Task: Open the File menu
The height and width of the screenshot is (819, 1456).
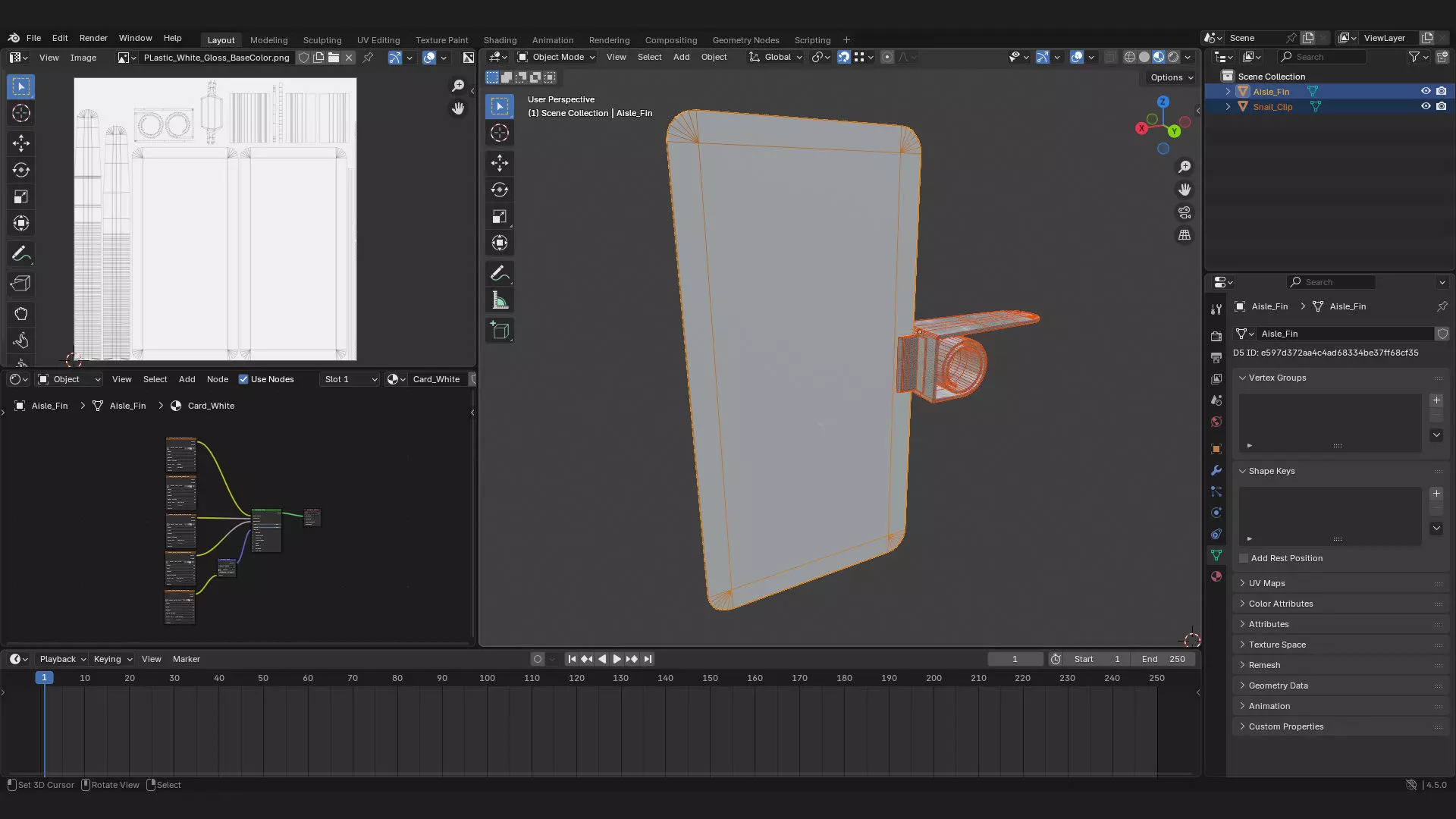Action: coord(33,38)
